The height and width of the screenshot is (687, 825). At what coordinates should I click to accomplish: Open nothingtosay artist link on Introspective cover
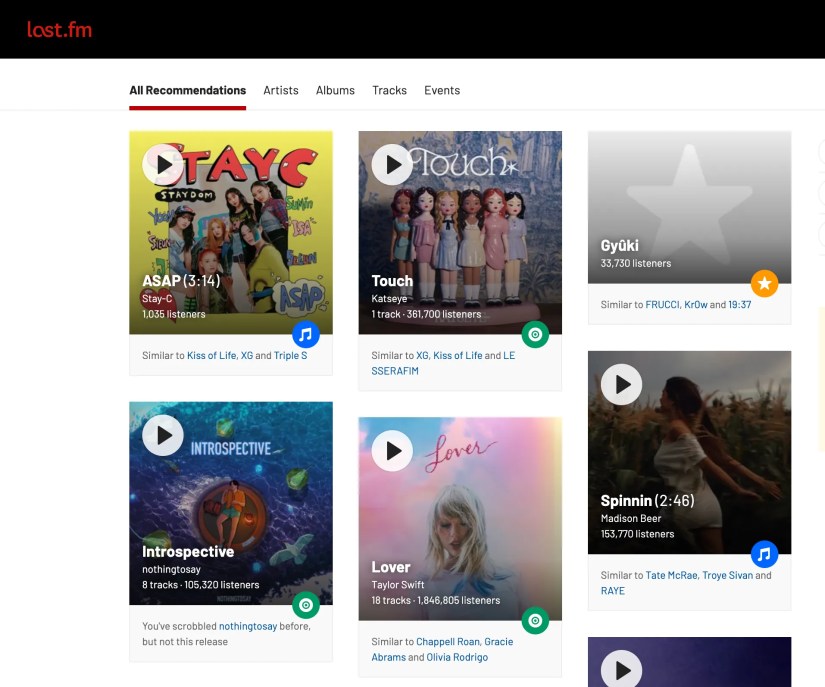pos(171,569)
